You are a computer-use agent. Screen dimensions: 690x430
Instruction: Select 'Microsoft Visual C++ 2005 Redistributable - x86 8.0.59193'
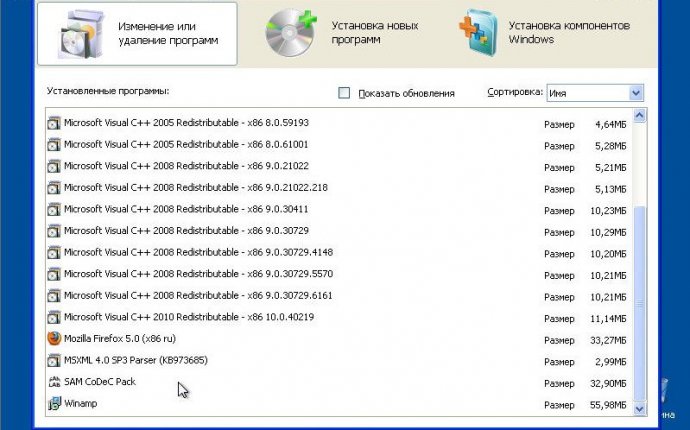186,123
